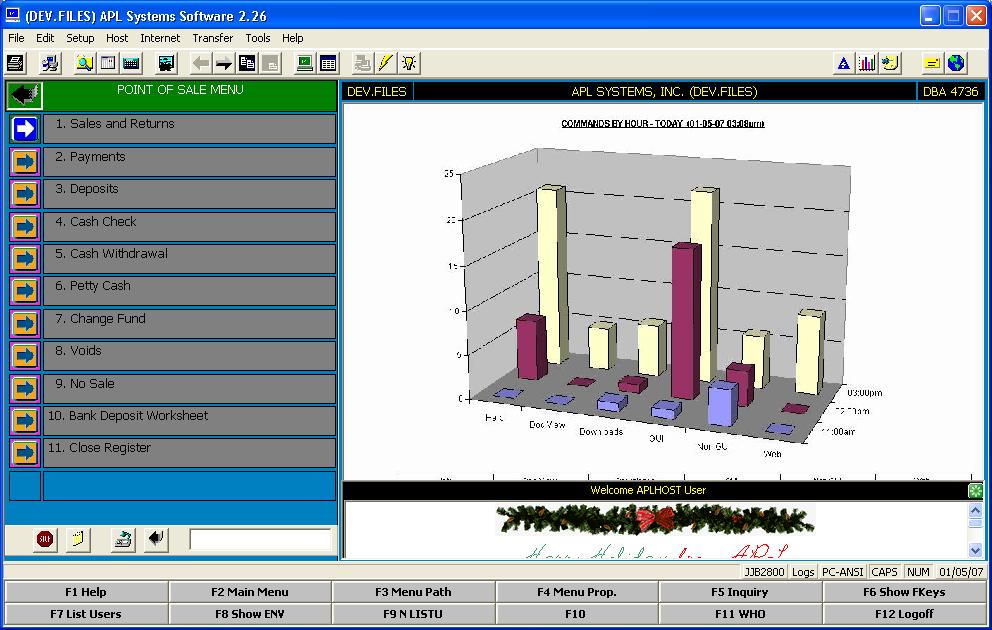This screenshot has width=992, height=630.
Task: Click the printer icon in the toolbar
Action: click(15, 63)
